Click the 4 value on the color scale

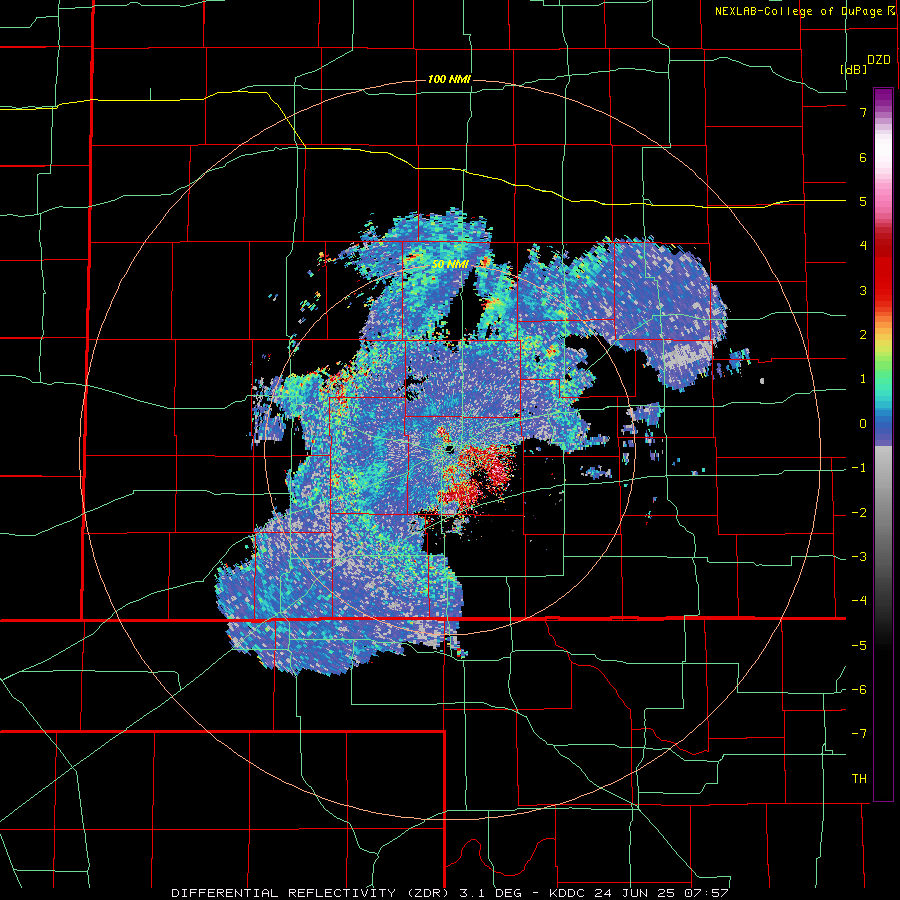863,246
